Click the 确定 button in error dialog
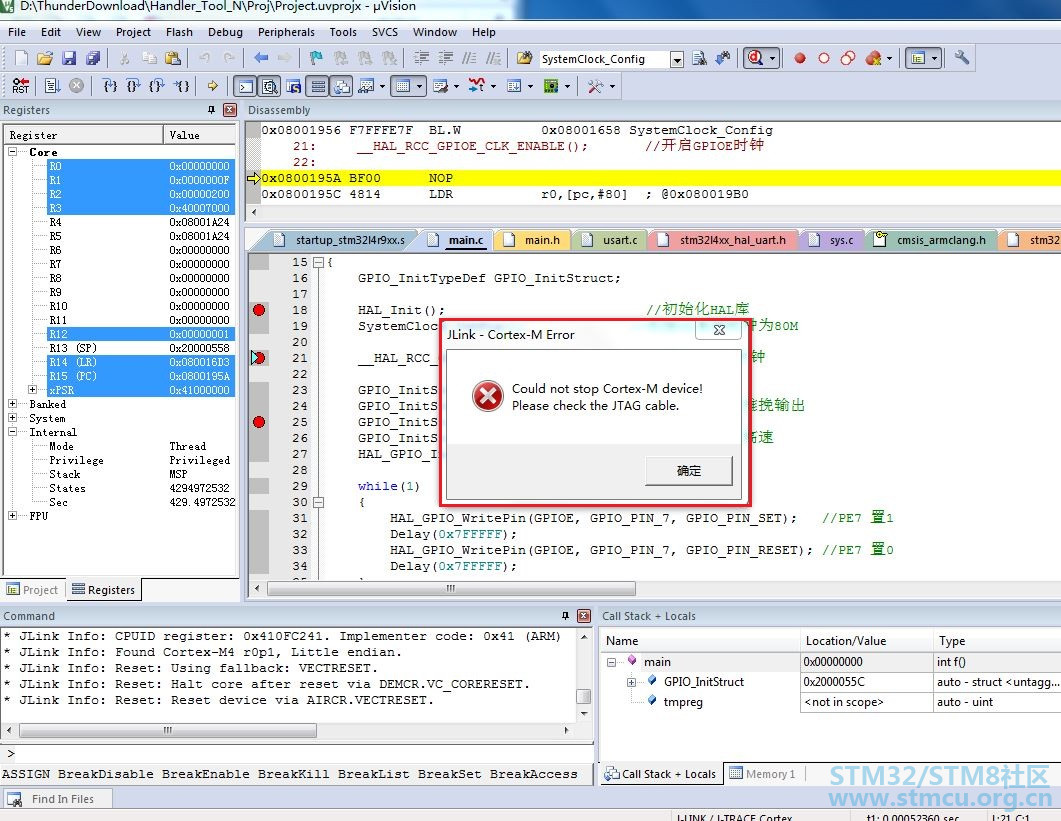The width and height of the screenshot is (1061, 821). 689,470
